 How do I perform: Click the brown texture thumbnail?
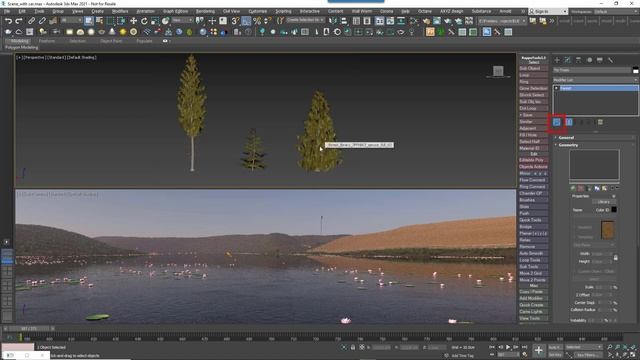point(607,230)
